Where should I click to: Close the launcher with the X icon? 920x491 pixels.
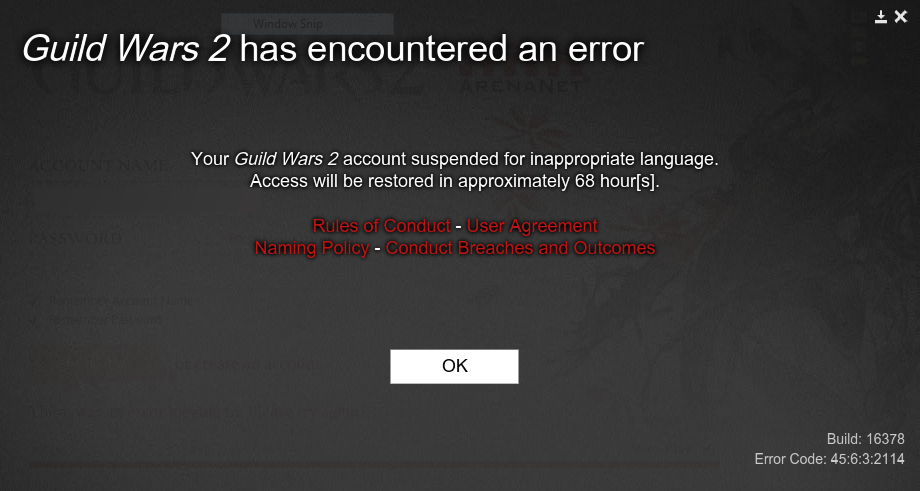coord(901,17)
